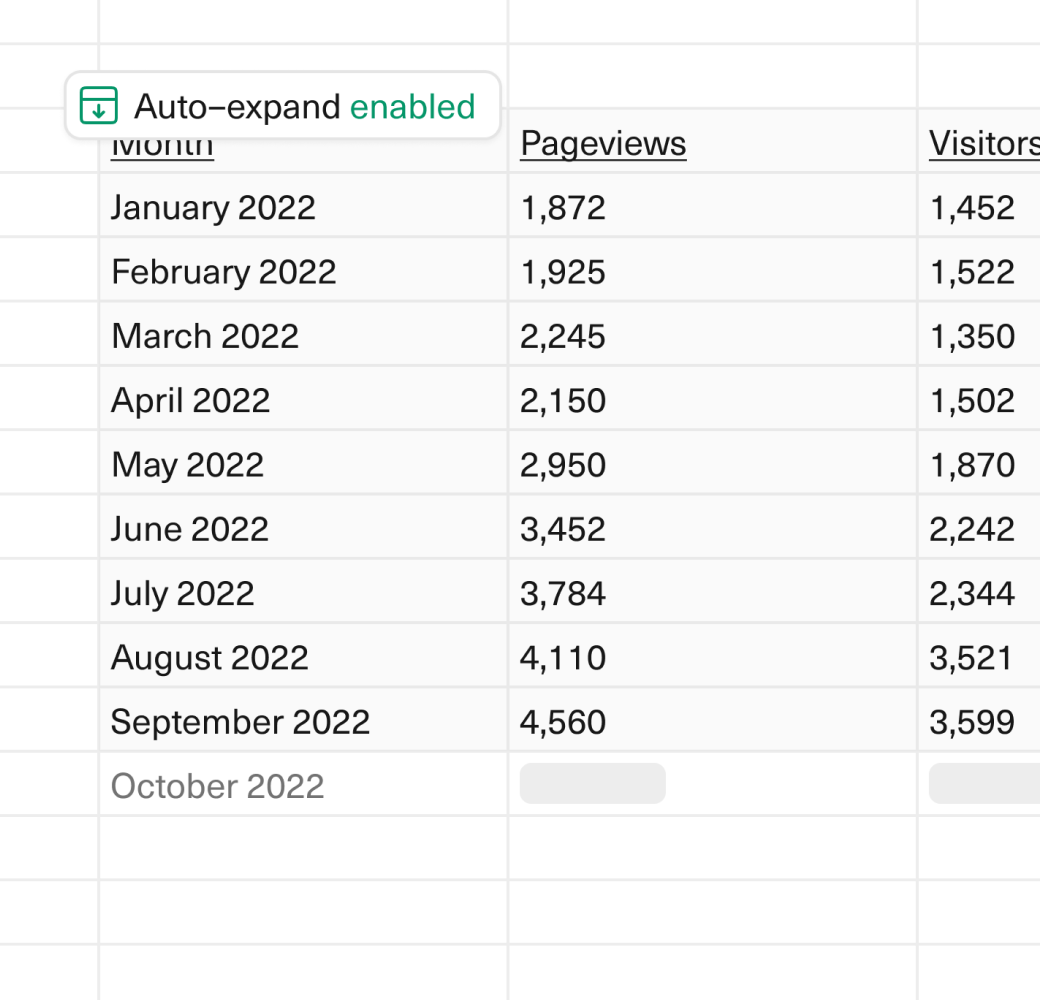Image resolution: width=1040 pixels, height=1000 pixels.
Task: Click the September 2022 month cell
Action: (240, 722)
